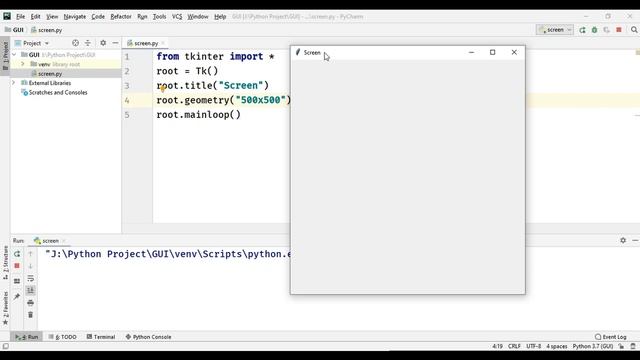Screen dimensions: 640x360
Task: Open the Run tool window button
Action: point(27,337)
